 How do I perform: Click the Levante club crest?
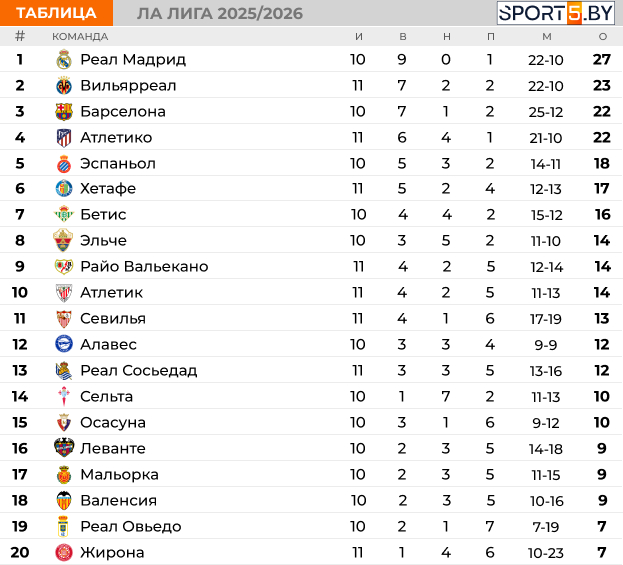[64, 448]
